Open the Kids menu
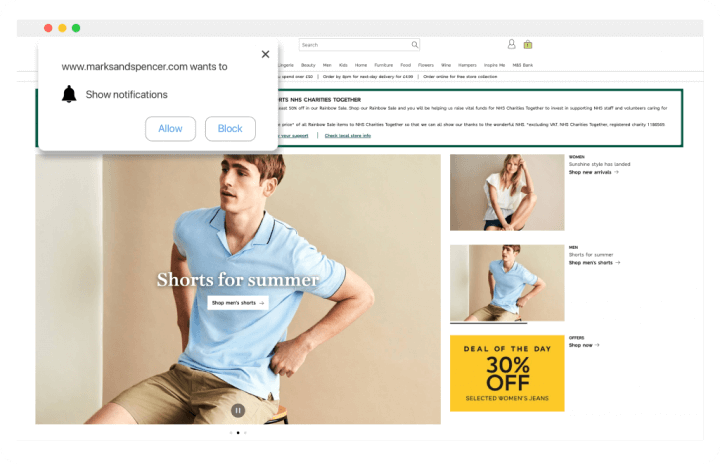This screenshot has height=464, width=720. click(x=343, y=65)
